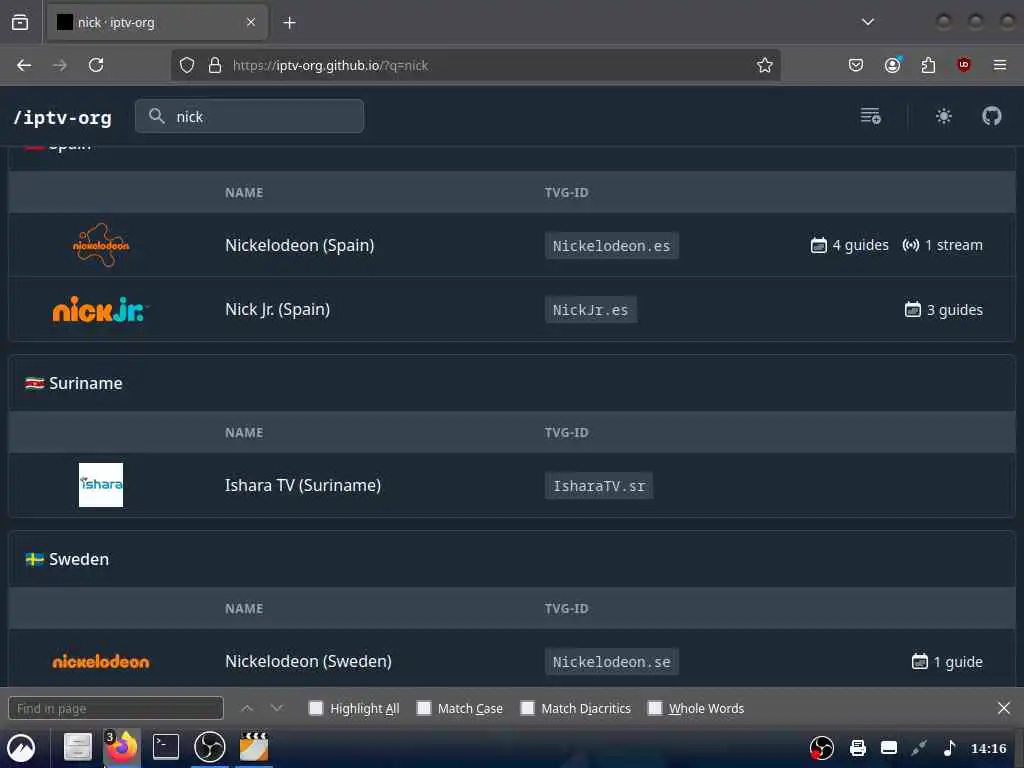This screenshot has height=768, width=1024.
Task: Select the Nickelodeon (Spain) channel name
Action: pyautogui.click(x=300, y=246)
